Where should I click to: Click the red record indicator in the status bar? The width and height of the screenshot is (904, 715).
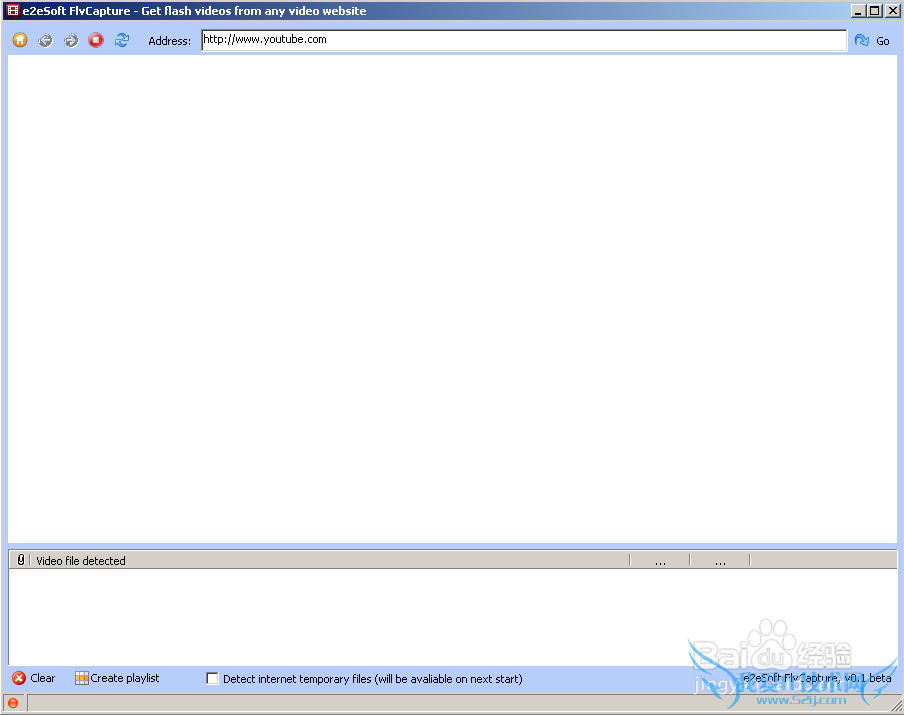pyautogui.click(x=13, y=703)
